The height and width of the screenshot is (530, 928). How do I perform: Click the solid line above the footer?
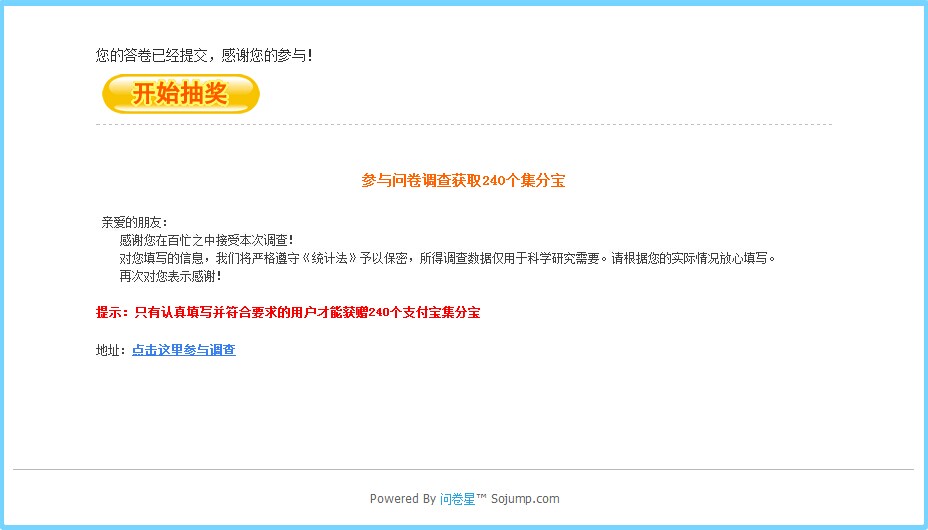coord(464,470)
